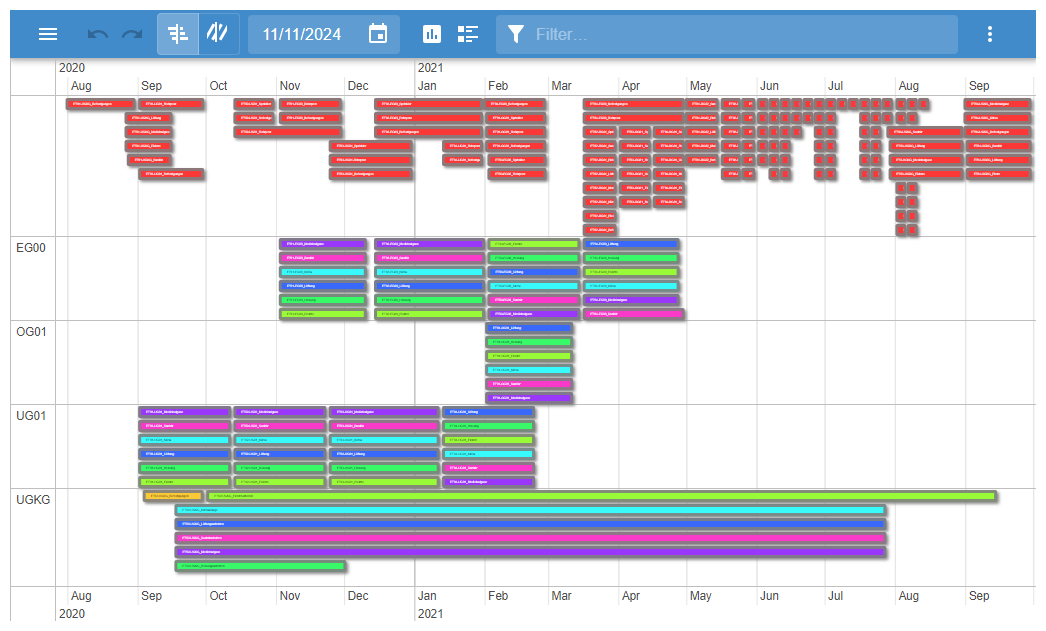The height and width of the screenshot is (631, 1046).
Task: Click the long lime bar in UGKG row
Action: click(602, 496)
